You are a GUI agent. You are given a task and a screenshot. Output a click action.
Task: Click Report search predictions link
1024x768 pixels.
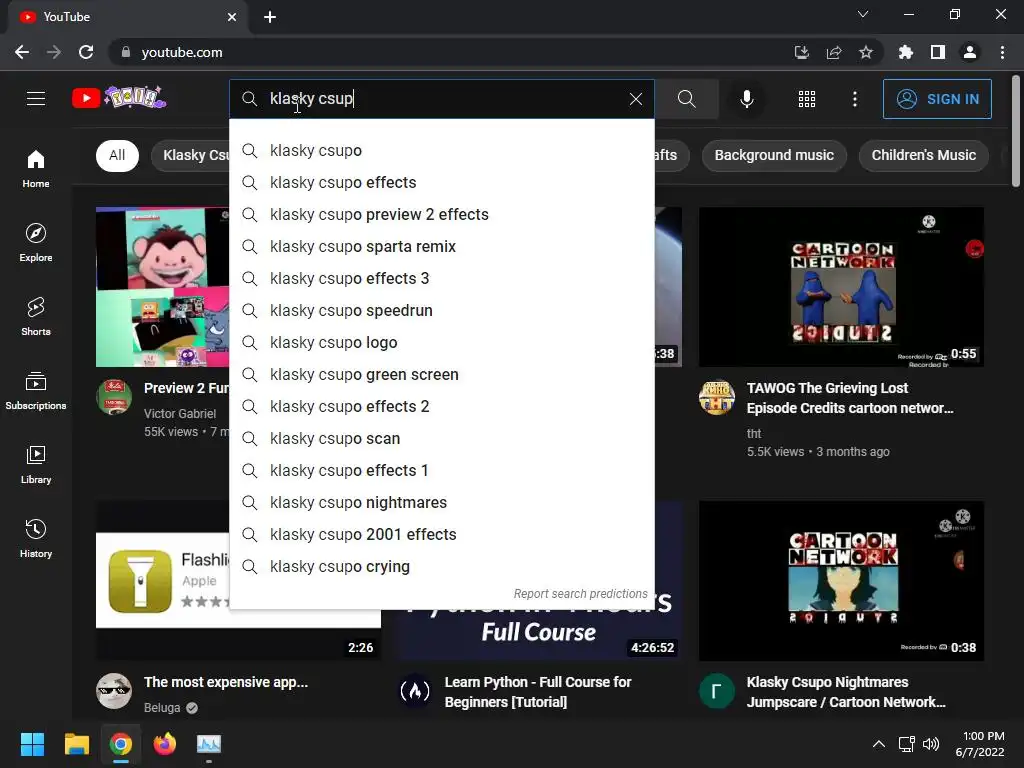[580, 594]
